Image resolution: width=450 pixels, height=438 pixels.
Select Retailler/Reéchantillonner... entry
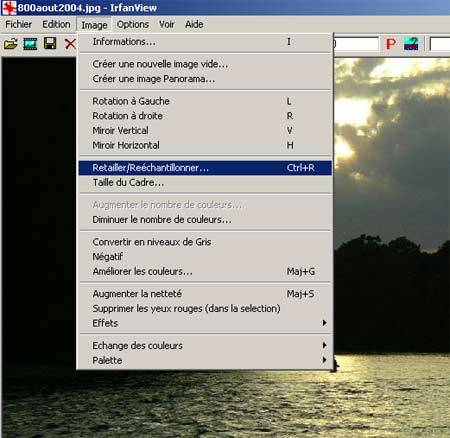pyautogui.click(x=205, y=168)
